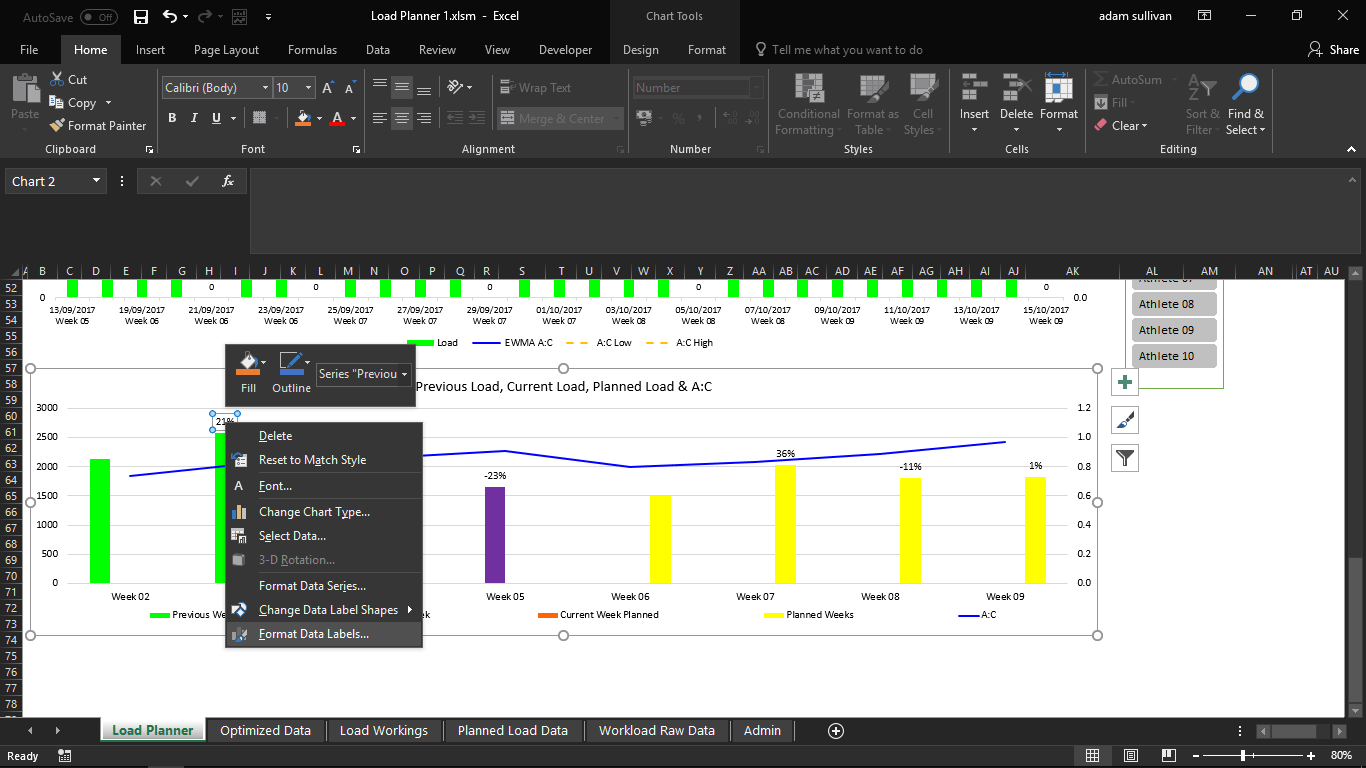The height and width of the screenshot is (768, 1366).
Task: Click the zoom slider handle
Action: point(1243,756)
